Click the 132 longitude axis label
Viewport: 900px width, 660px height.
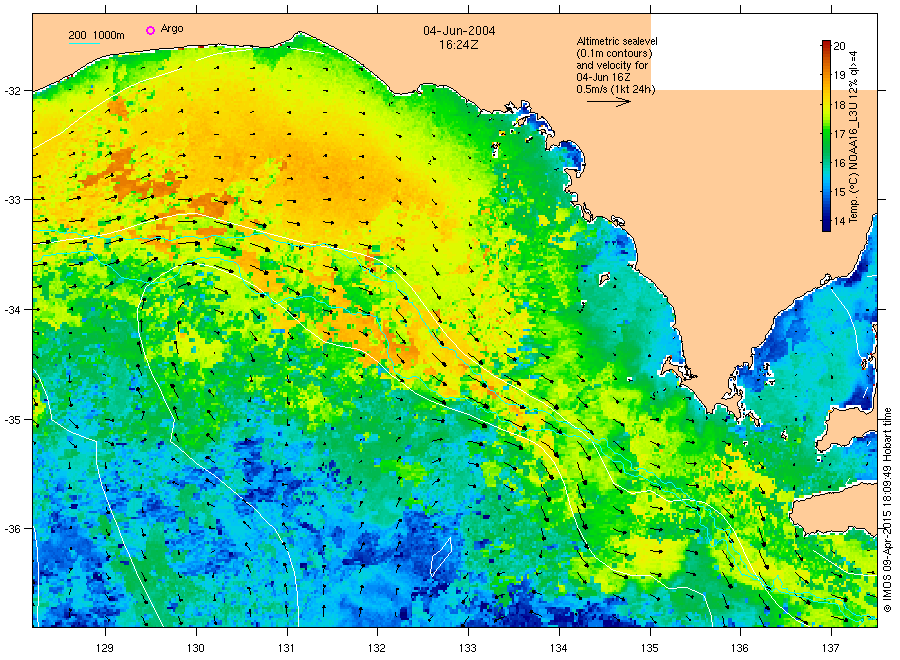377,649
